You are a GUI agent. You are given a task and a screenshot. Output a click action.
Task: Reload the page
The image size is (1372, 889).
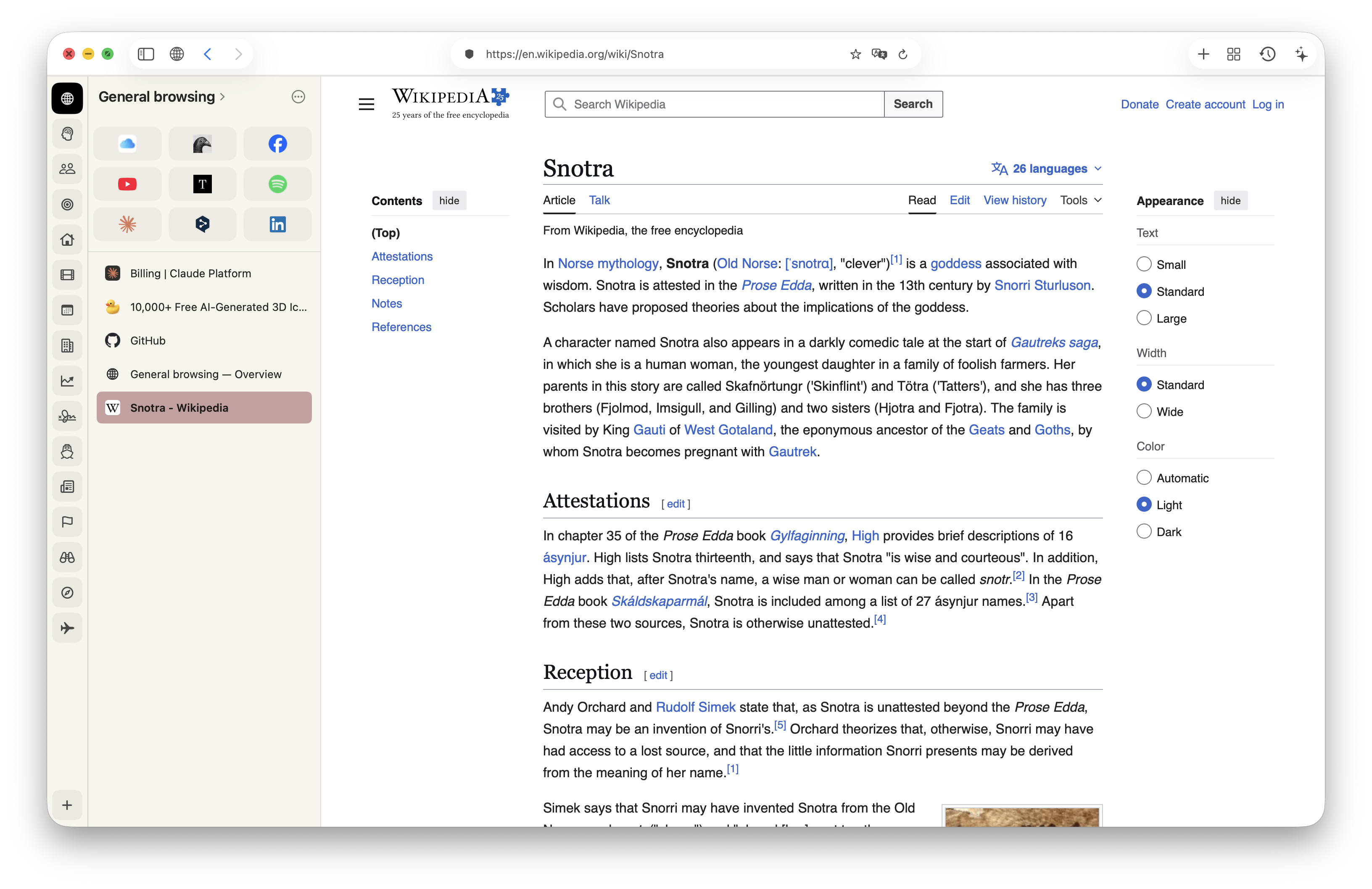[x=903, y=54]
